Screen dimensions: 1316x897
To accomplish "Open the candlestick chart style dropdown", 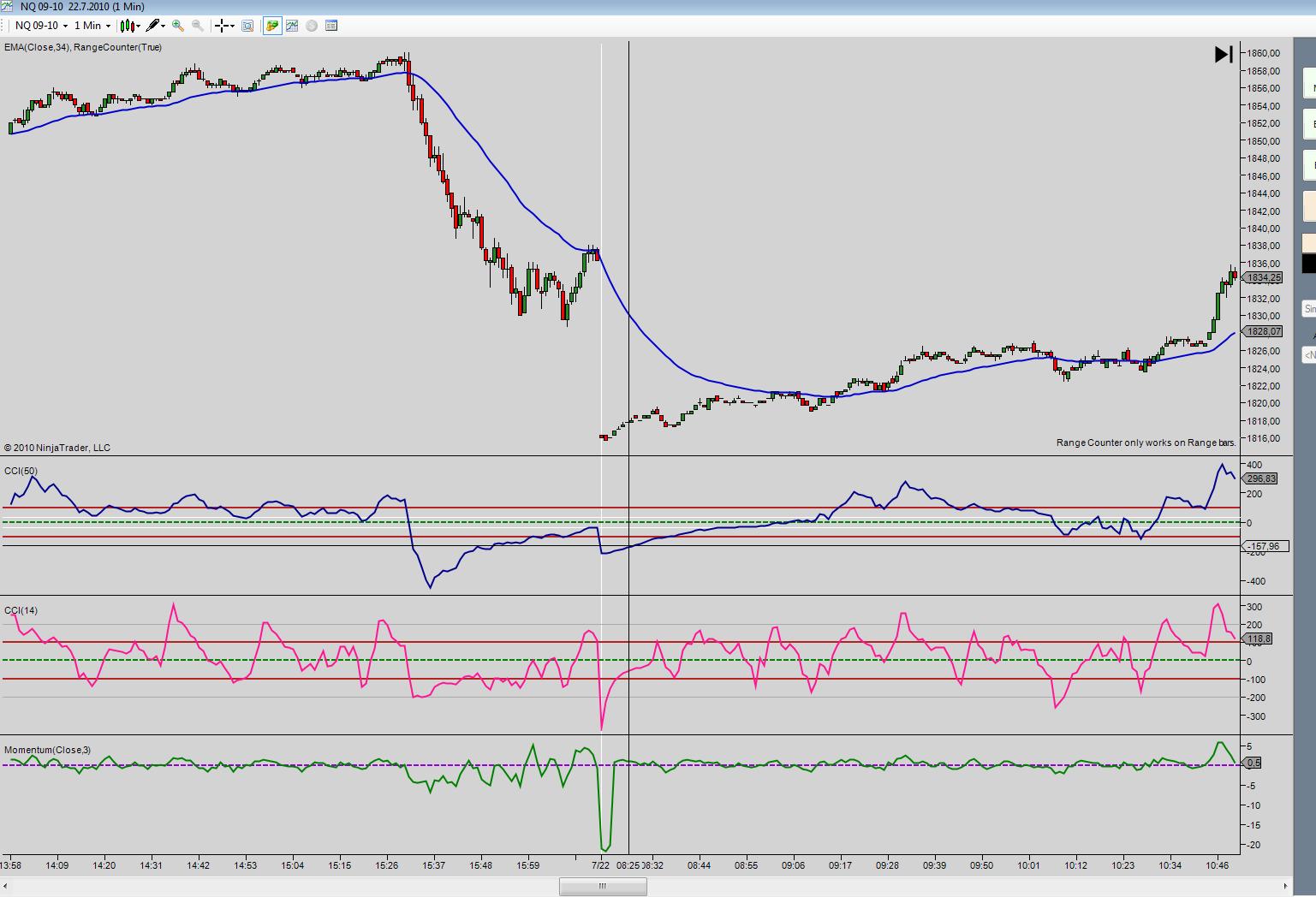I will click(130, 26).
